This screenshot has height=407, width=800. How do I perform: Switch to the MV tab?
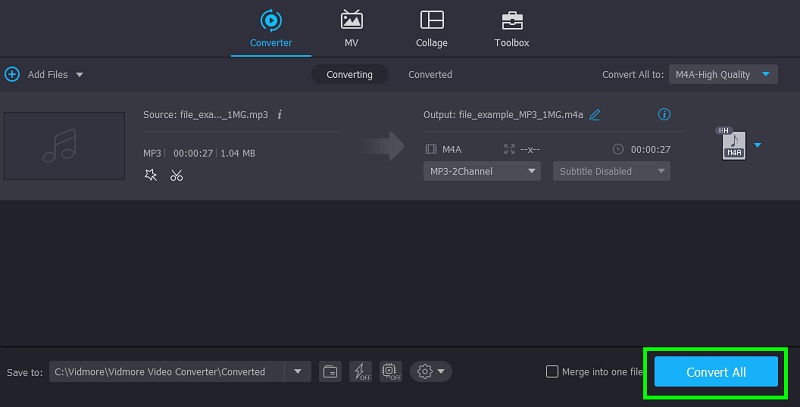point(351,28)
